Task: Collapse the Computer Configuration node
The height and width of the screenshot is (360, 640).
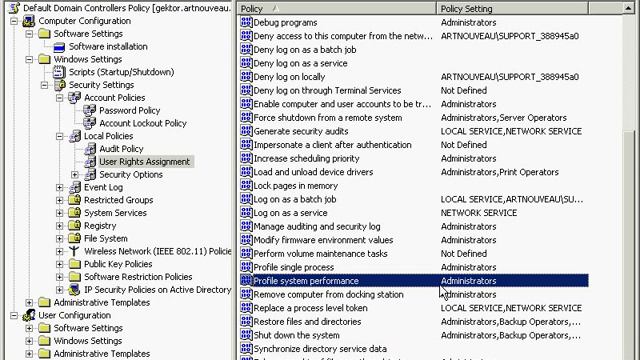Action: [14, 21]
